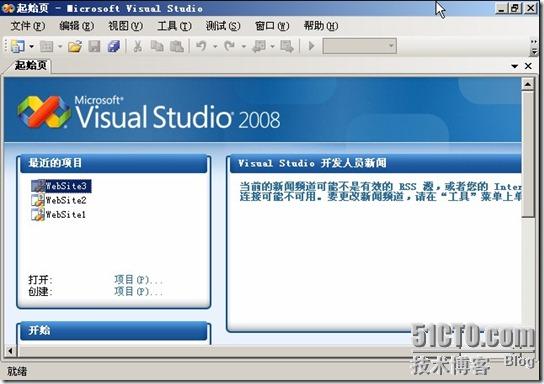The width and height of the screenshot is (544, 384).
Task: Open recent project WebSite1
Action: pyautogui.click(x=66, y=214)
